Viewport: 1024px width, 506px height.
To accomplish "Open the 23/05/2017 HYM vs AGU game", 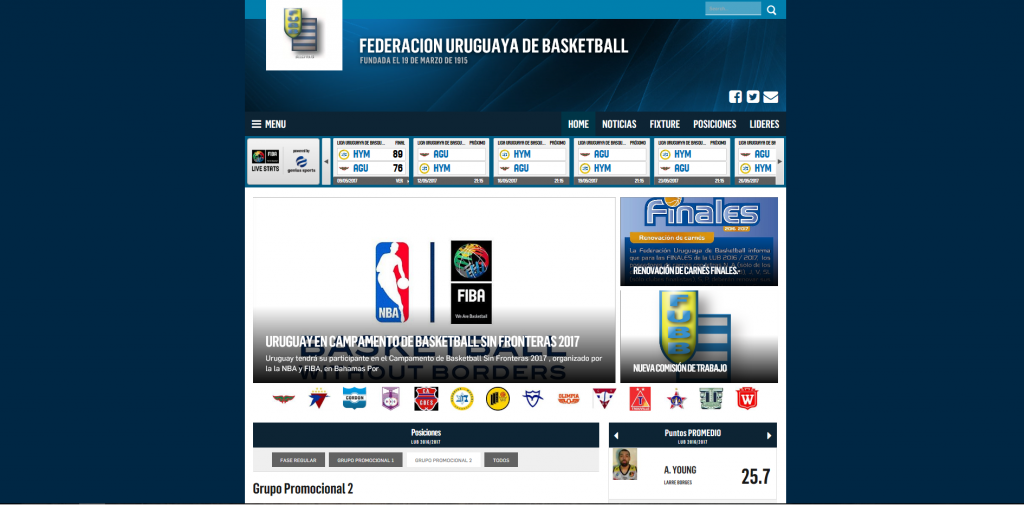I will coord(692,161).
